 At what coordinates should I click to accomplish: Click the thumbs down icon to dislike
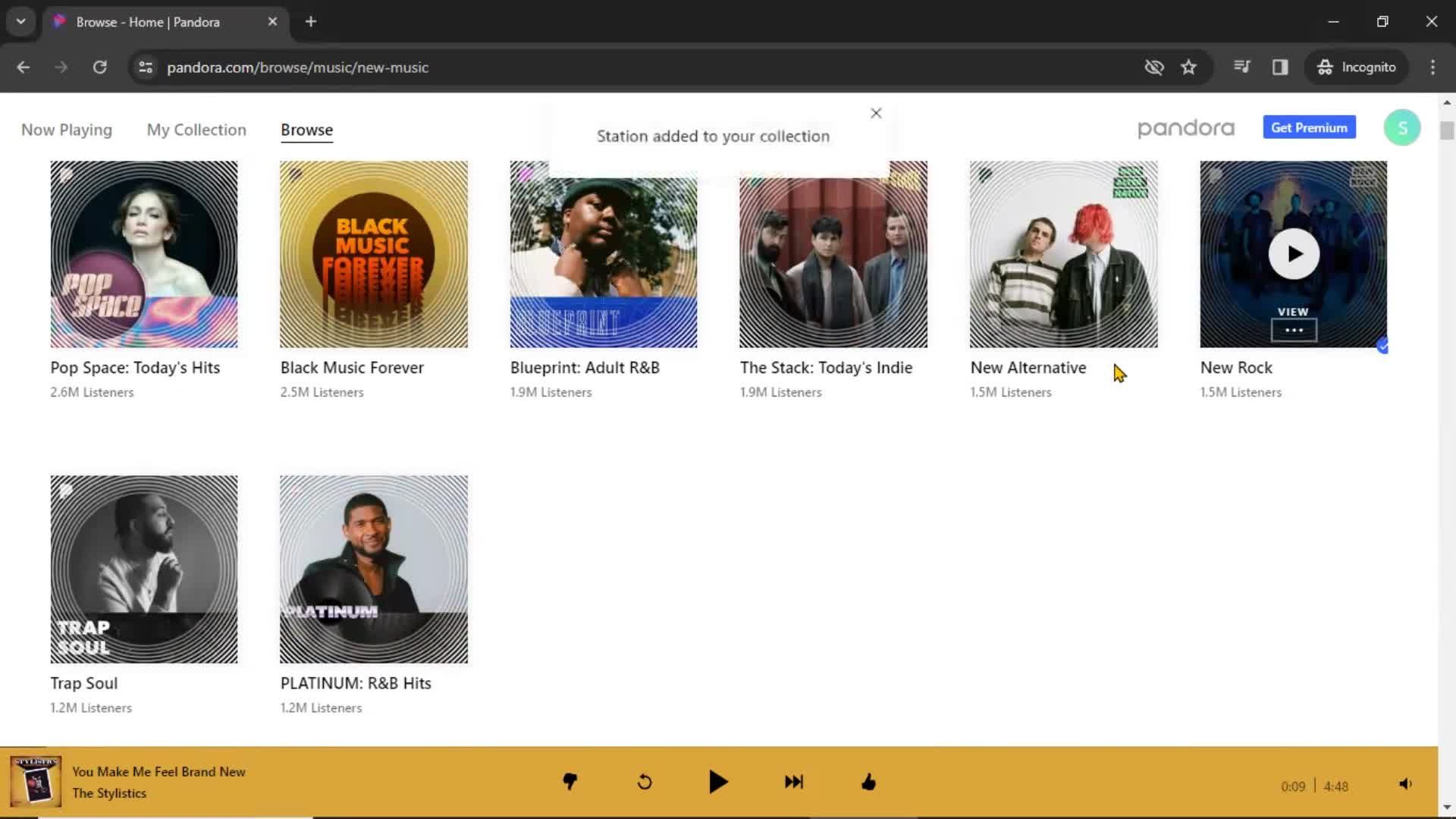(567, 782)
